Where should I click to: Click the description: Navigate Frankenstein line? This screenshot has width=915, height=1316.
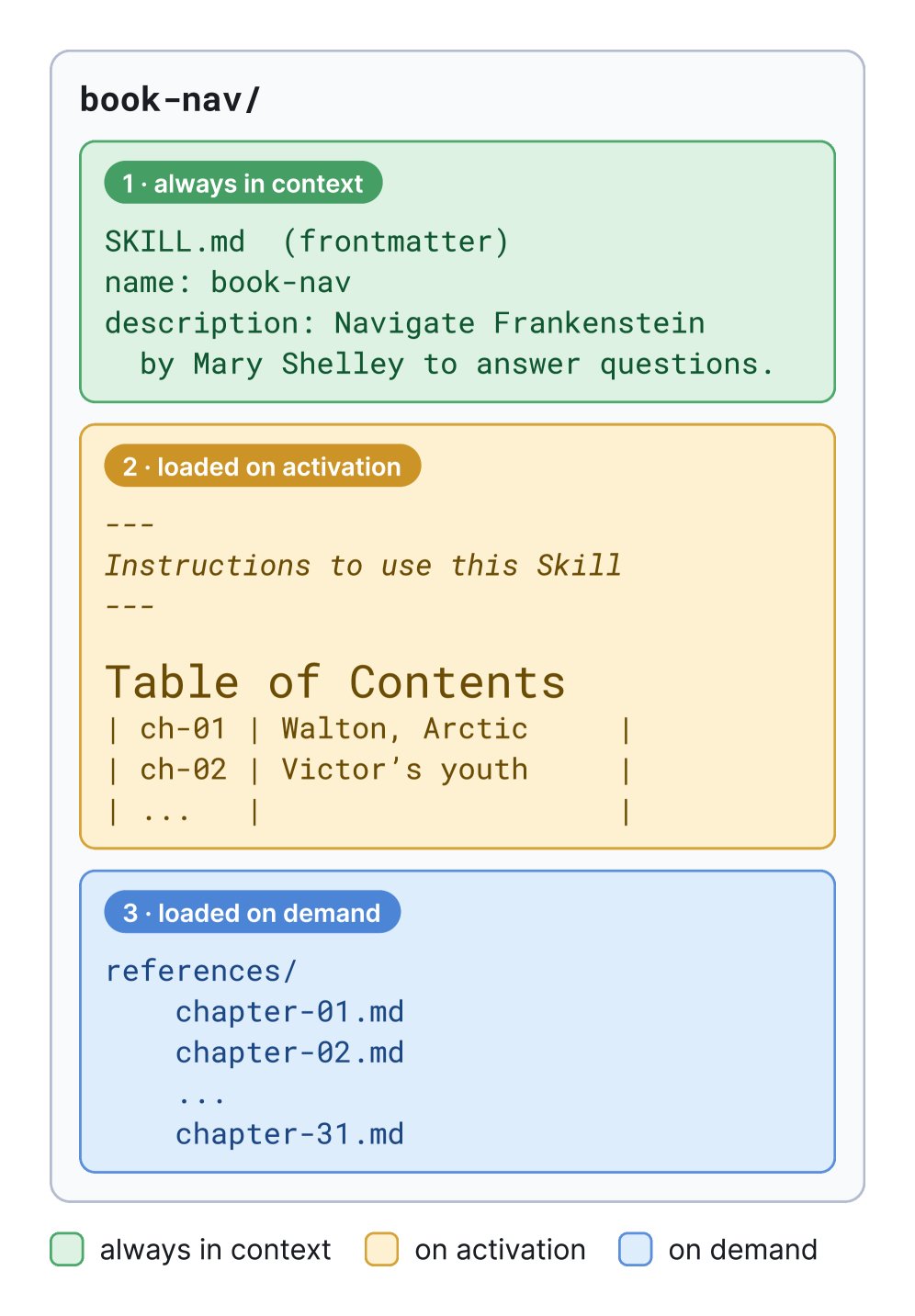click(x=405, y=323)
